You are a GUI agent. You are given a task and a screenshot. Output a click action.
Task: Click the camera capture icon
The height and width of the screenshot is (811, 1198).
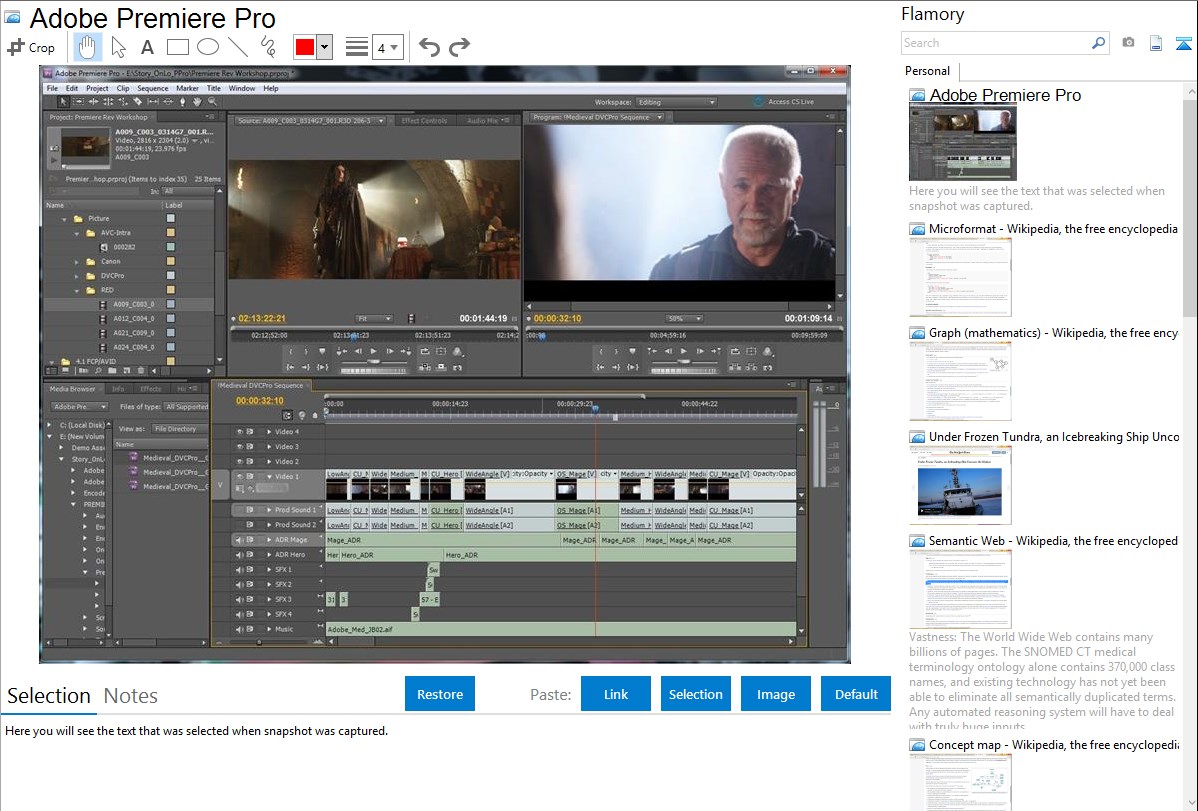point(1128,43)
